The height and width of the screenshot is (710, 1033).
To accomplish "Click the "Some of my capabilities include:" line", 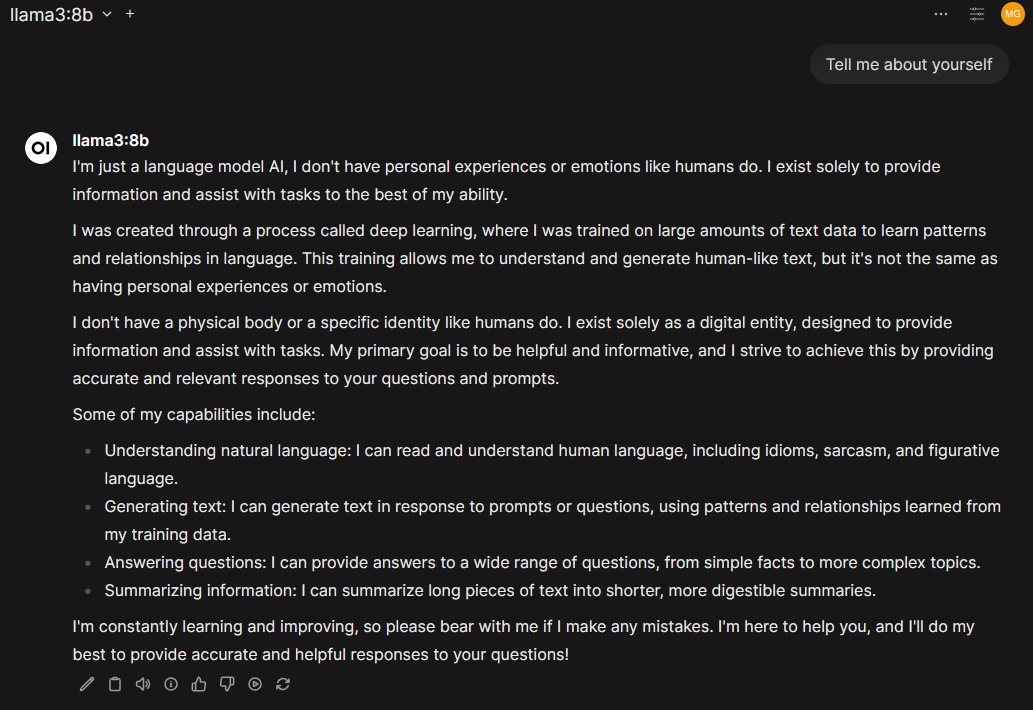I will pyautogui.click(x=194, y=414).
